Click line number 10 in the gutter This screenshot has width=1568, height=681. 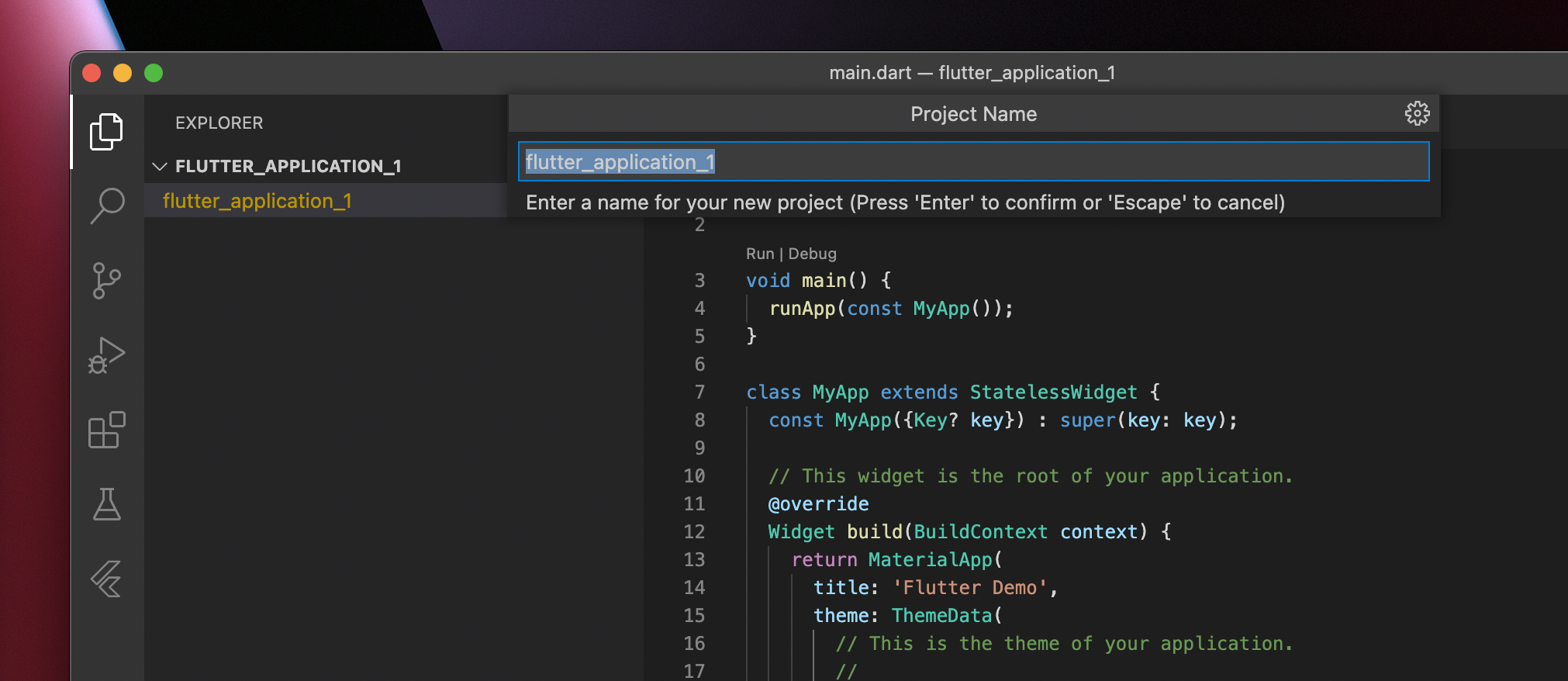(694, 475)
